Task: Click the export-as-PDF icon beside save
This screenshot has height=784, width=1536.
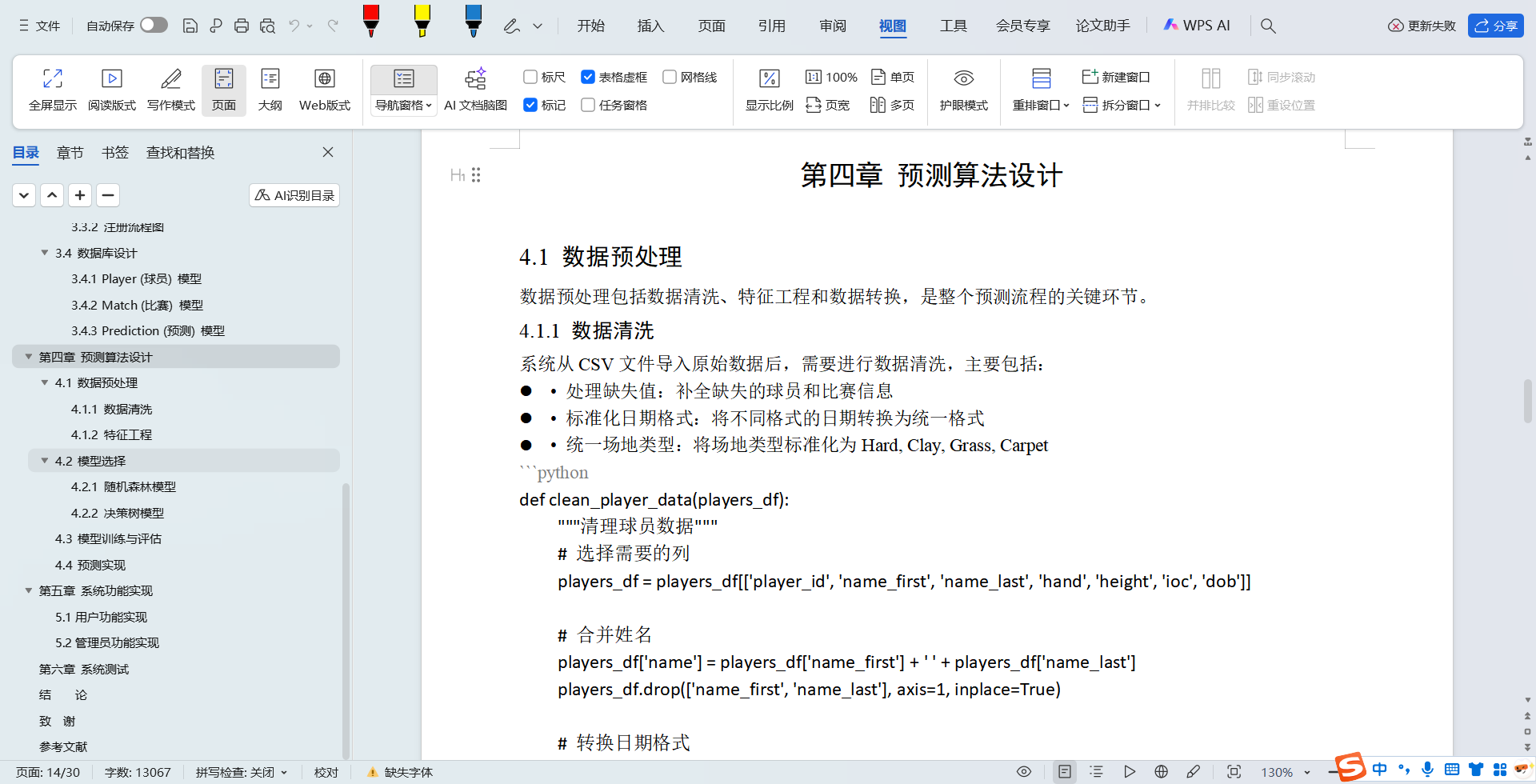Action: (216, 26)
